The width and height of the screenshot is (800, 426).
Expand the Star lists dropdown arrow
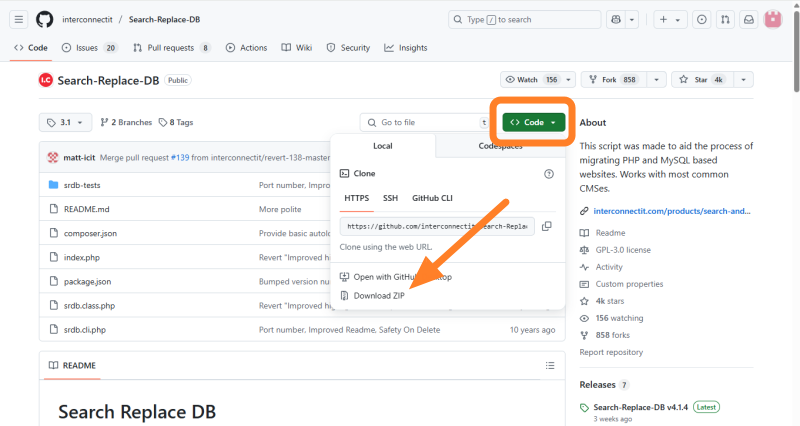tap(743, 80)
